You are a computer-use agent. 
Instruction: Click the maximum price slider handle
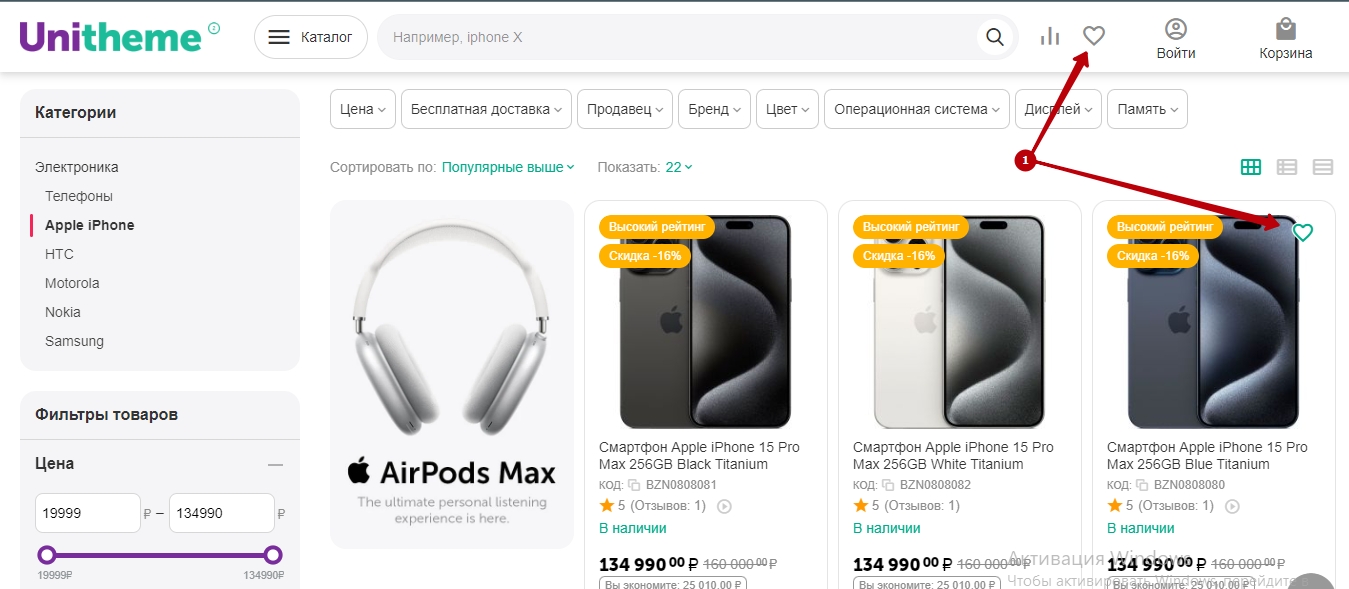[x=273, y=555]
